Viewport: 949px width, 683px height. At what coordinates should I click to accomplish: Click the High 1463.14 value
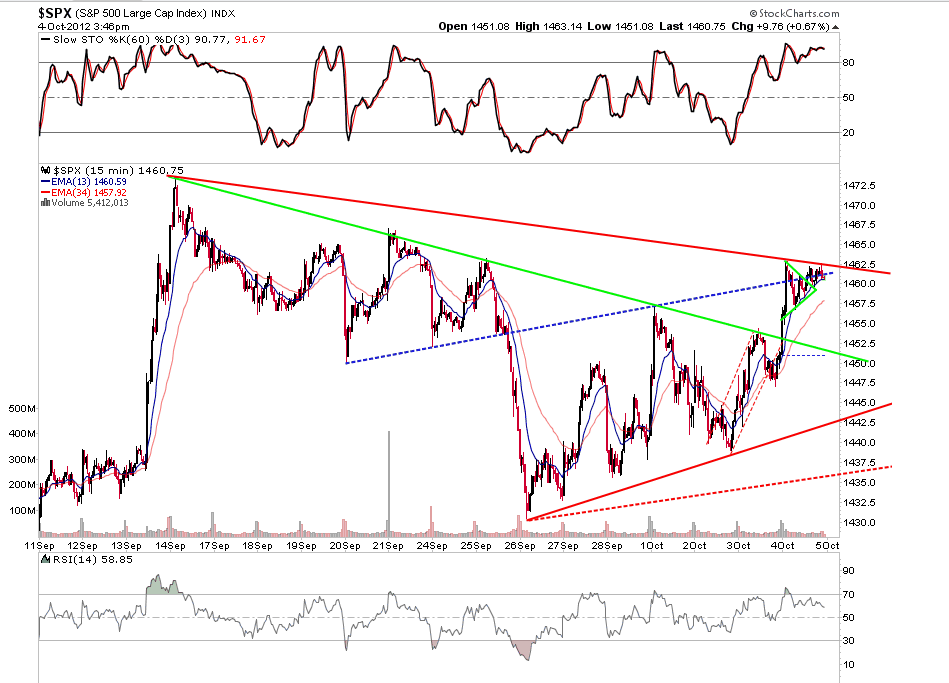(x=549, y=27)
